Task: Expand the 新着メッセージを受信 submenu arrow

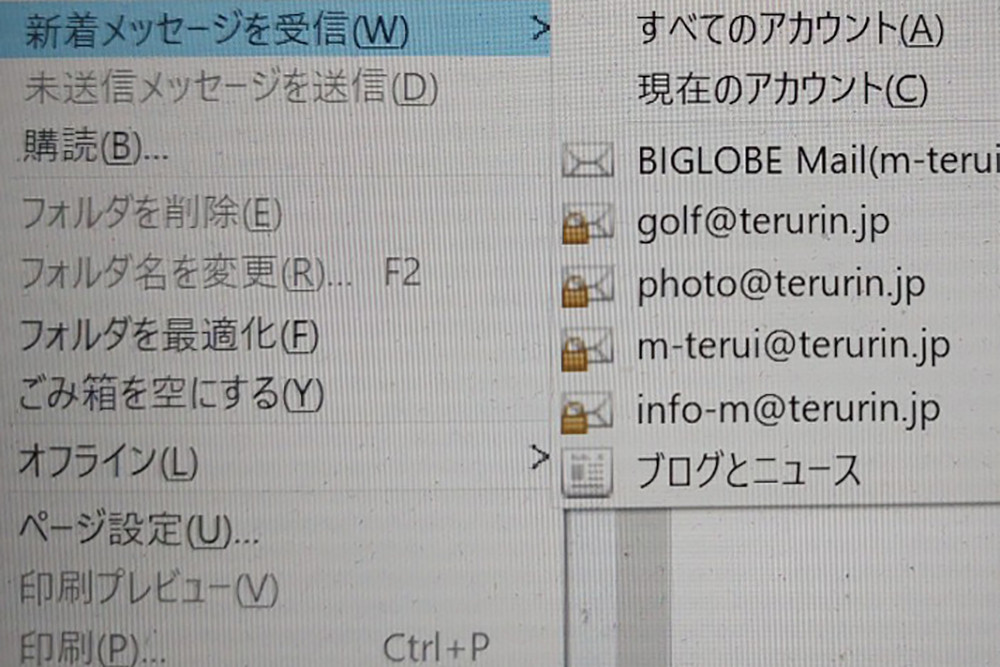Action: click(x=540, y=27)
